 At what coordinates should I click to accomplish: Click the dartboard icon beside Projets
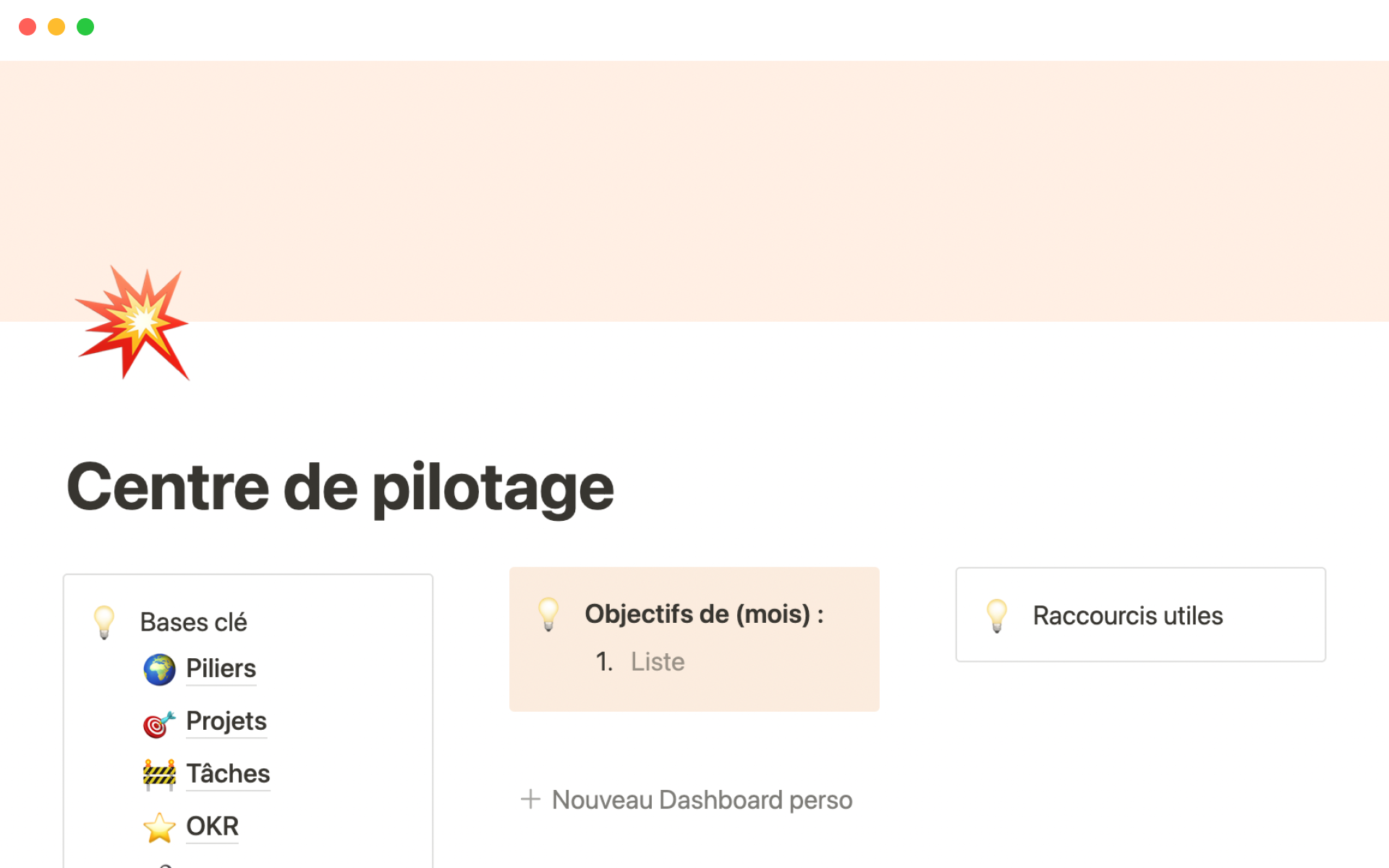[159, 723]
